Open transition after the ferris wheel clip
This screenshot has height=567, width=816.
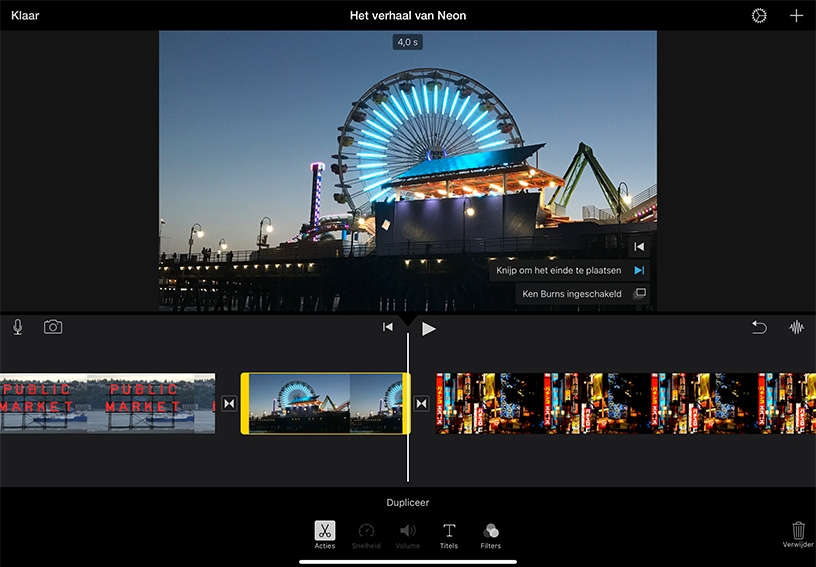(x=422, y=404)
